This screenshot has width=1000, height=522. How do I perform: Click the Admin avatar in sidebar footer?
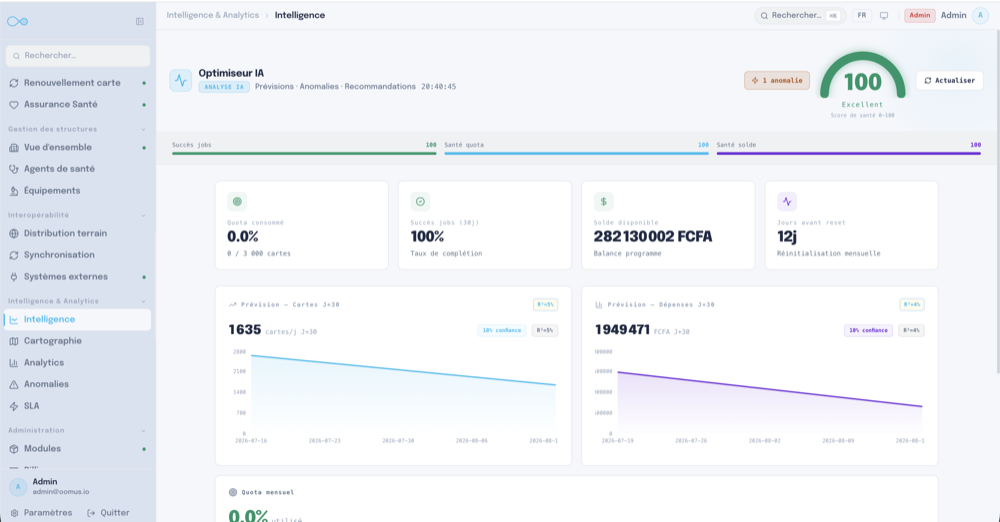[x=18, y=487]
